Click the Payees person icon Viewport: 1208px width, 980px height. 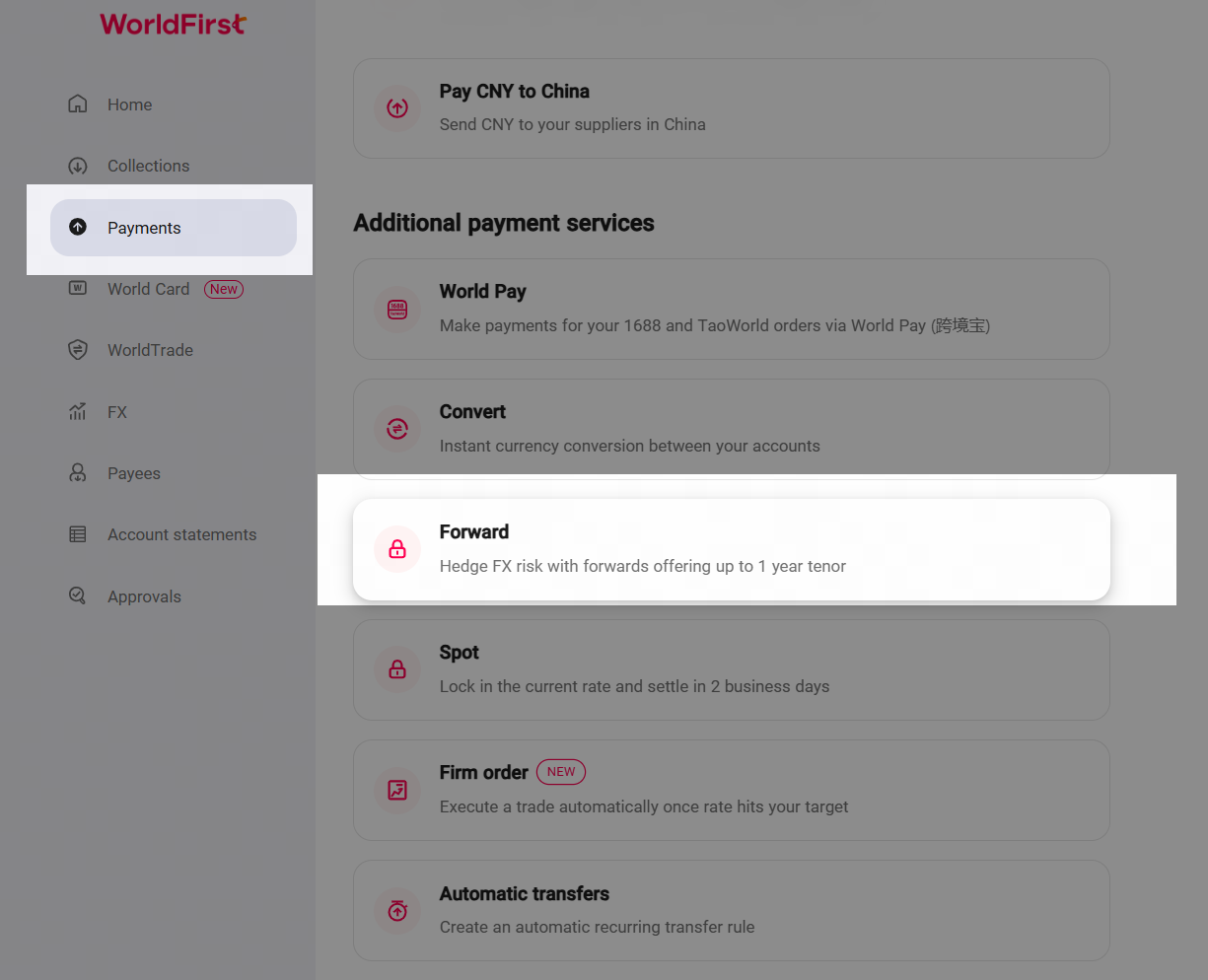[x=78, y=473]
